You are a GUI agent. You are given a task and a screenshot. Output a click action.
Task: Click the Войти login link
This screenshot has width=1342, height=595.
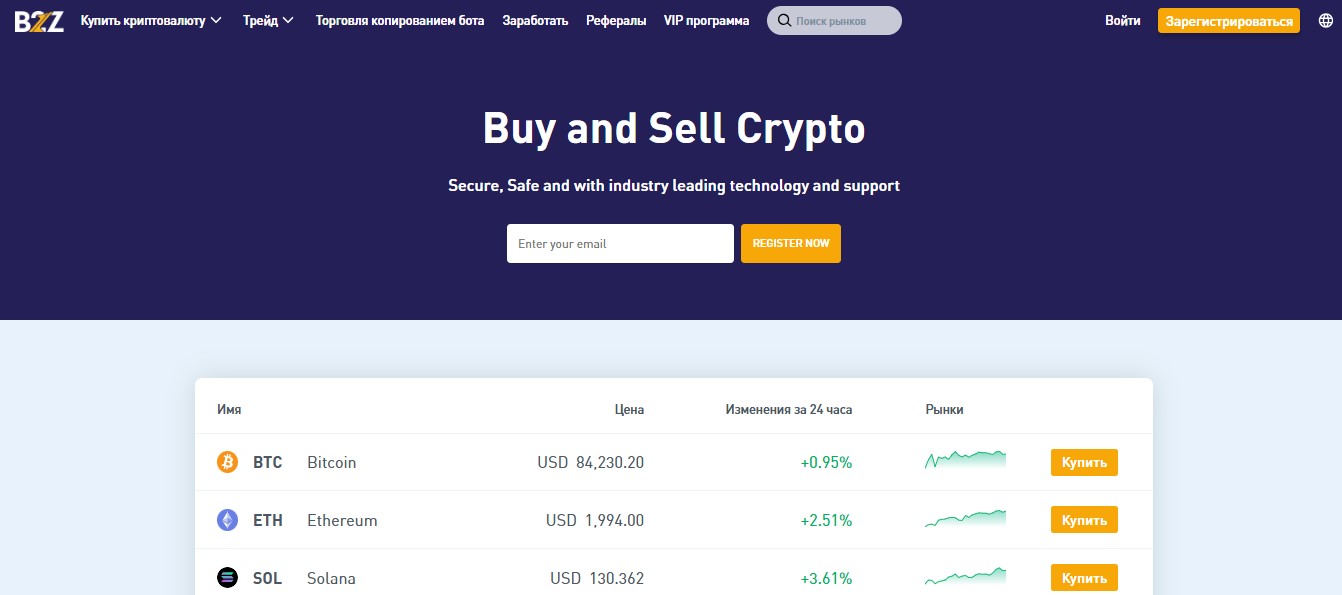coord(1123,20)
